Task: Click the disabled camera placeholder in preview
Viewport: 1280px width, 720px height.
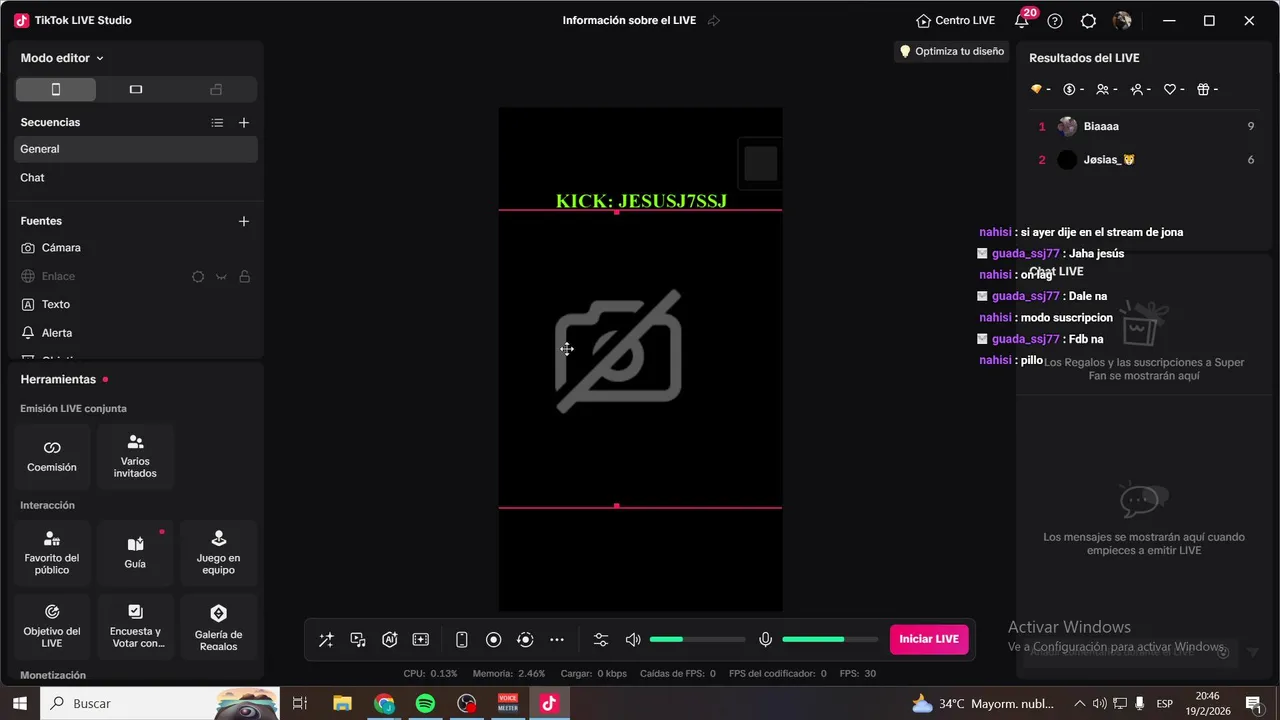Action: (618, 351)
